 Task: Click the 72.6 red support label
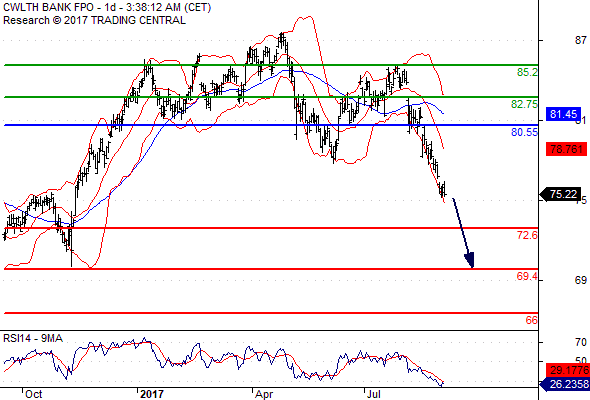(x=527, y=235)
